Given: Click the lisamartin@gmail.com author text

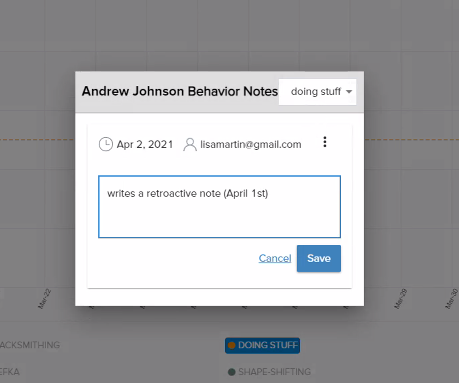Looking at the screenshot, I should (251, 144).
